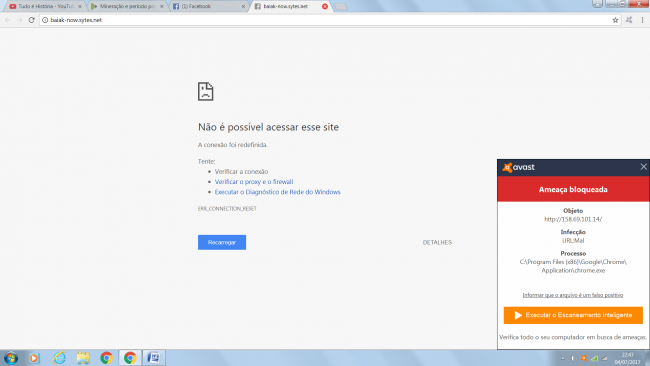Image resolution: width=650 pixels, height=366 pixels.
Task: Click the 'Não é possível acessar esse site' heading
Action: tap(268, 127)
